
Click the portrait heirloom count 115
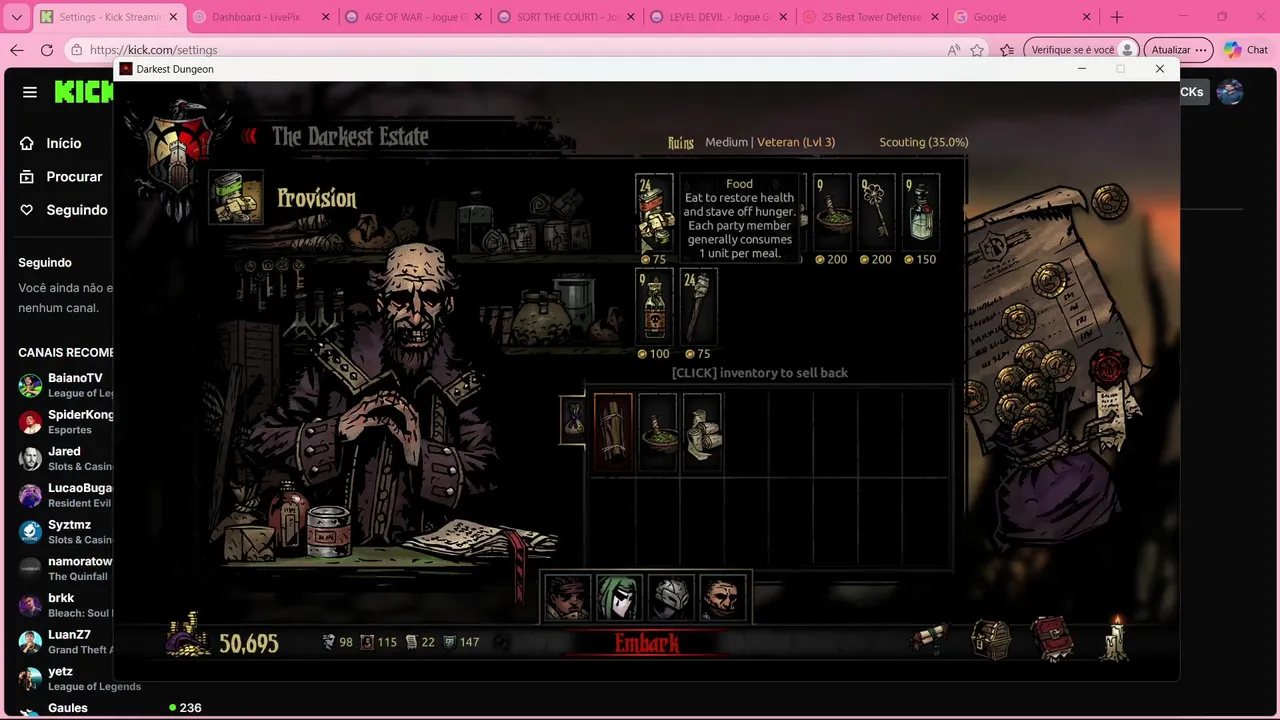379,642
